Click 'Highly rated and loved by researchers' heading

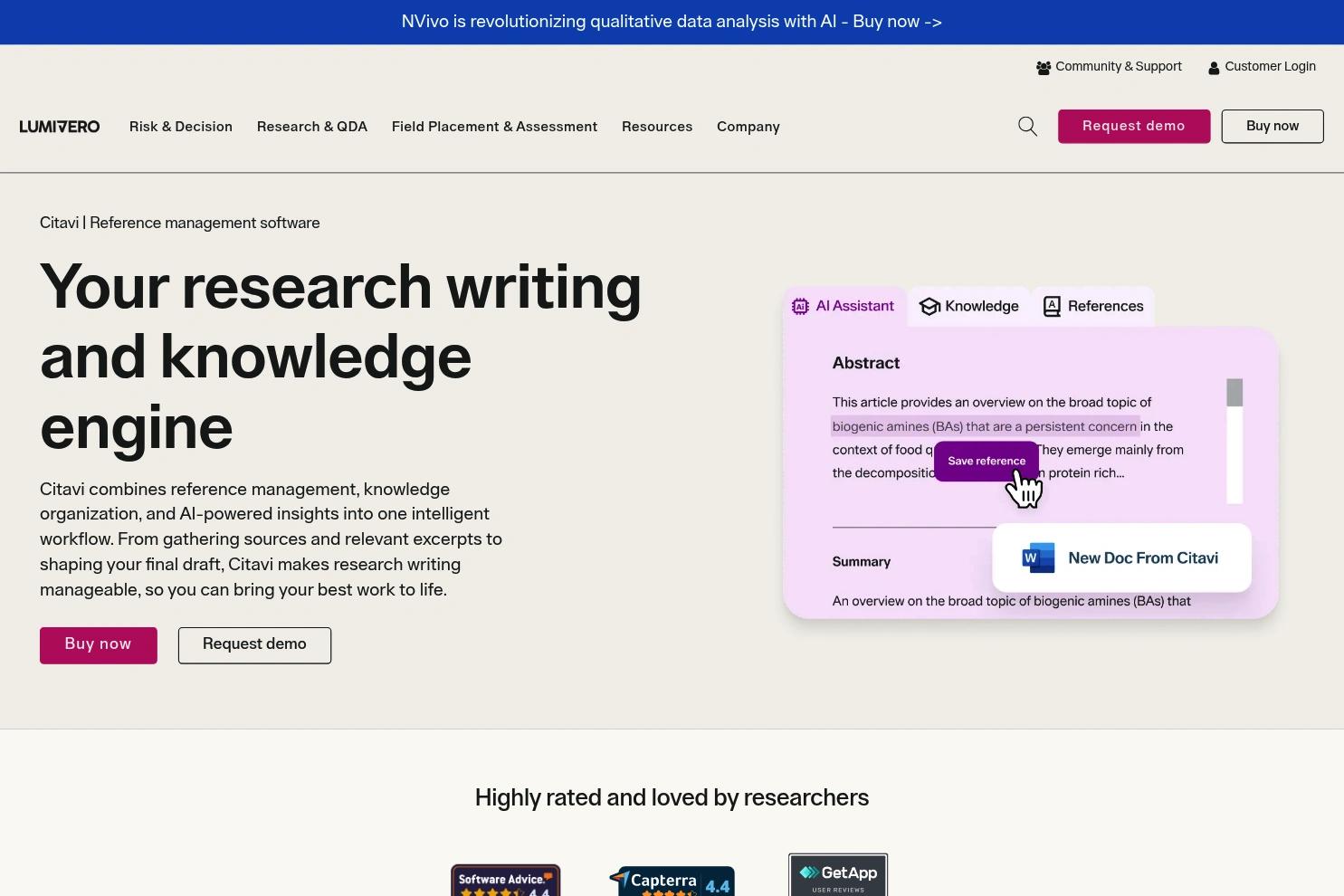pyautogui.click(x=672, y=798)
